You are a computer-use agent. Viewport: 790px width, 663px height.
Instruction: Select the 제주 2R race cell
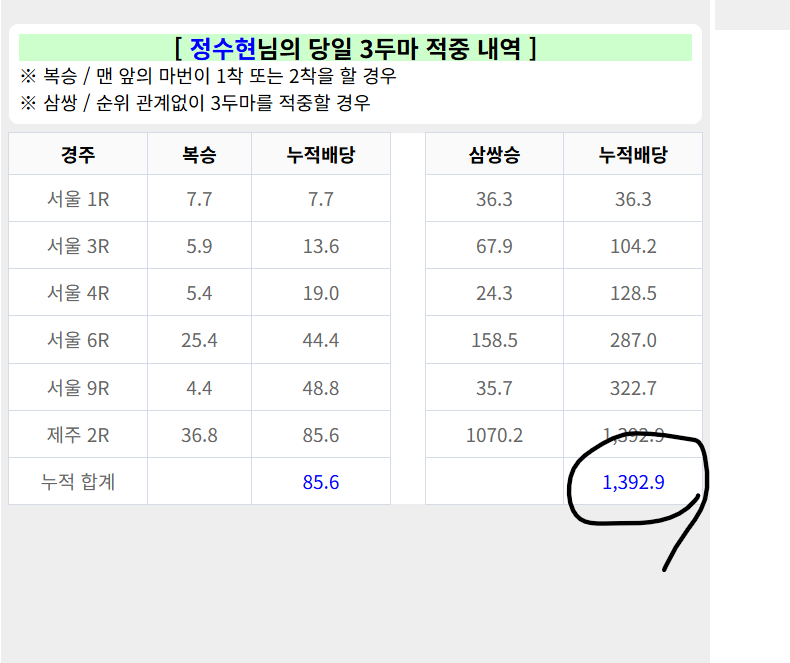pyautogui.click(x=78, y=435)
